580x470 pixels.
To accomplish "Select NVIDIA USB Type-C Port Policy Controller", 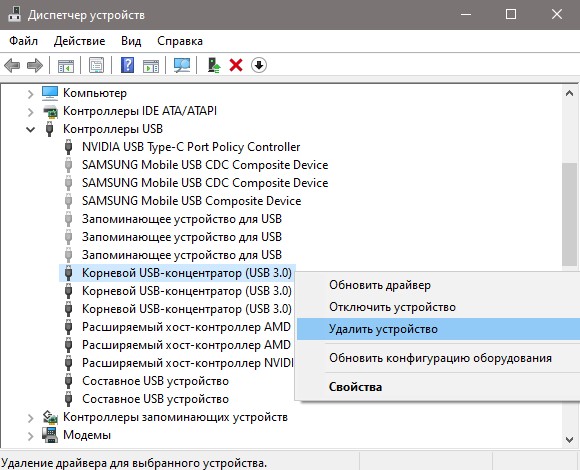I will click(x=191, y=147).
